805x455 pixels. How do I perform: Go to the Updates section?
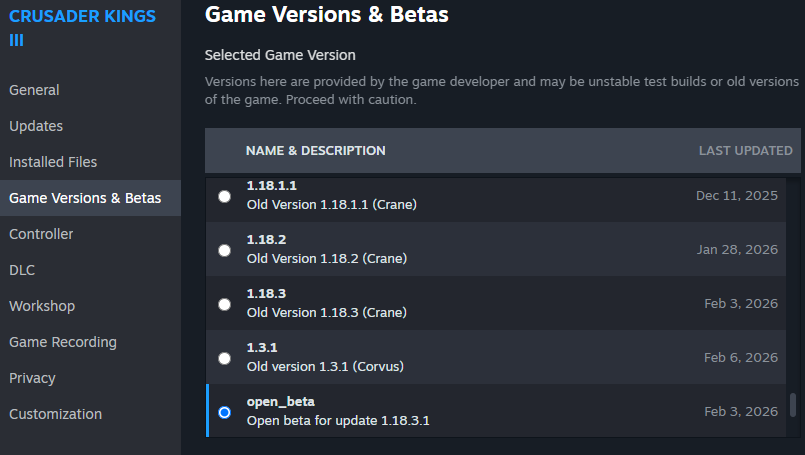pyautogui.click(x=36, y=126)
